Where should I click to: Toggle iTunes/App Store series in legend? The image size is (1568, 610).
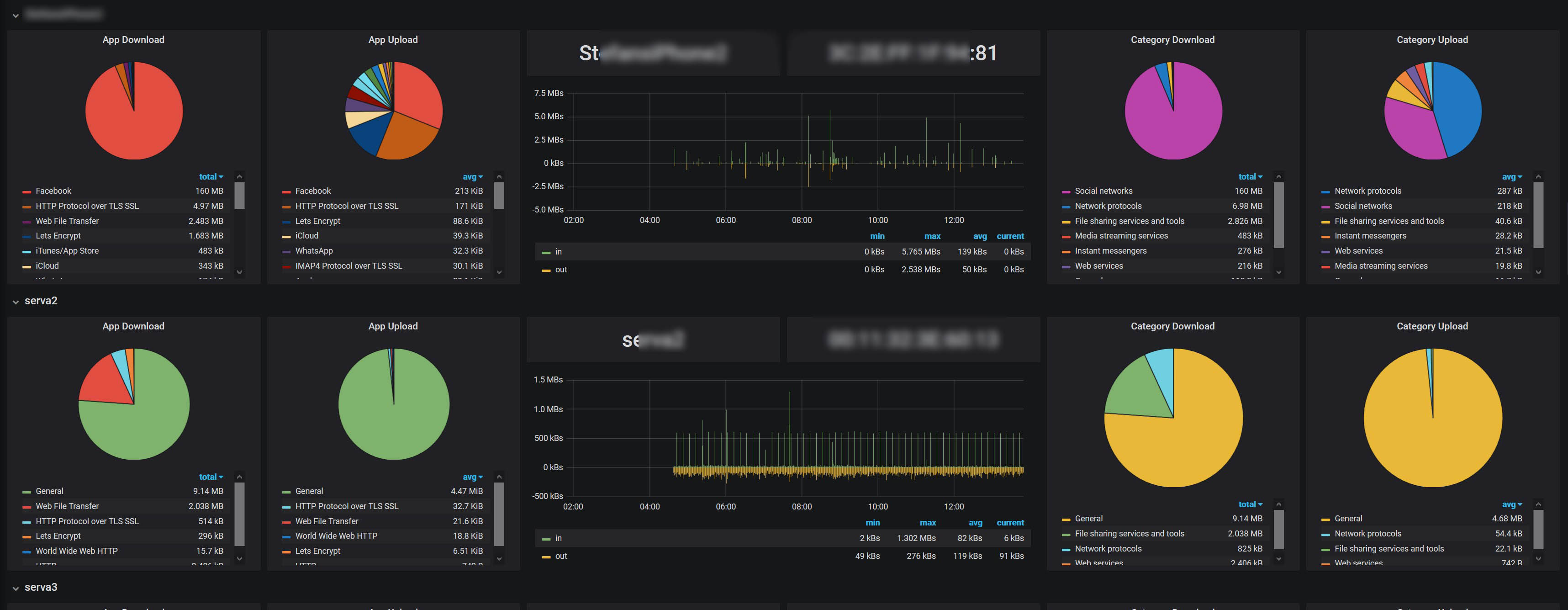66,251
